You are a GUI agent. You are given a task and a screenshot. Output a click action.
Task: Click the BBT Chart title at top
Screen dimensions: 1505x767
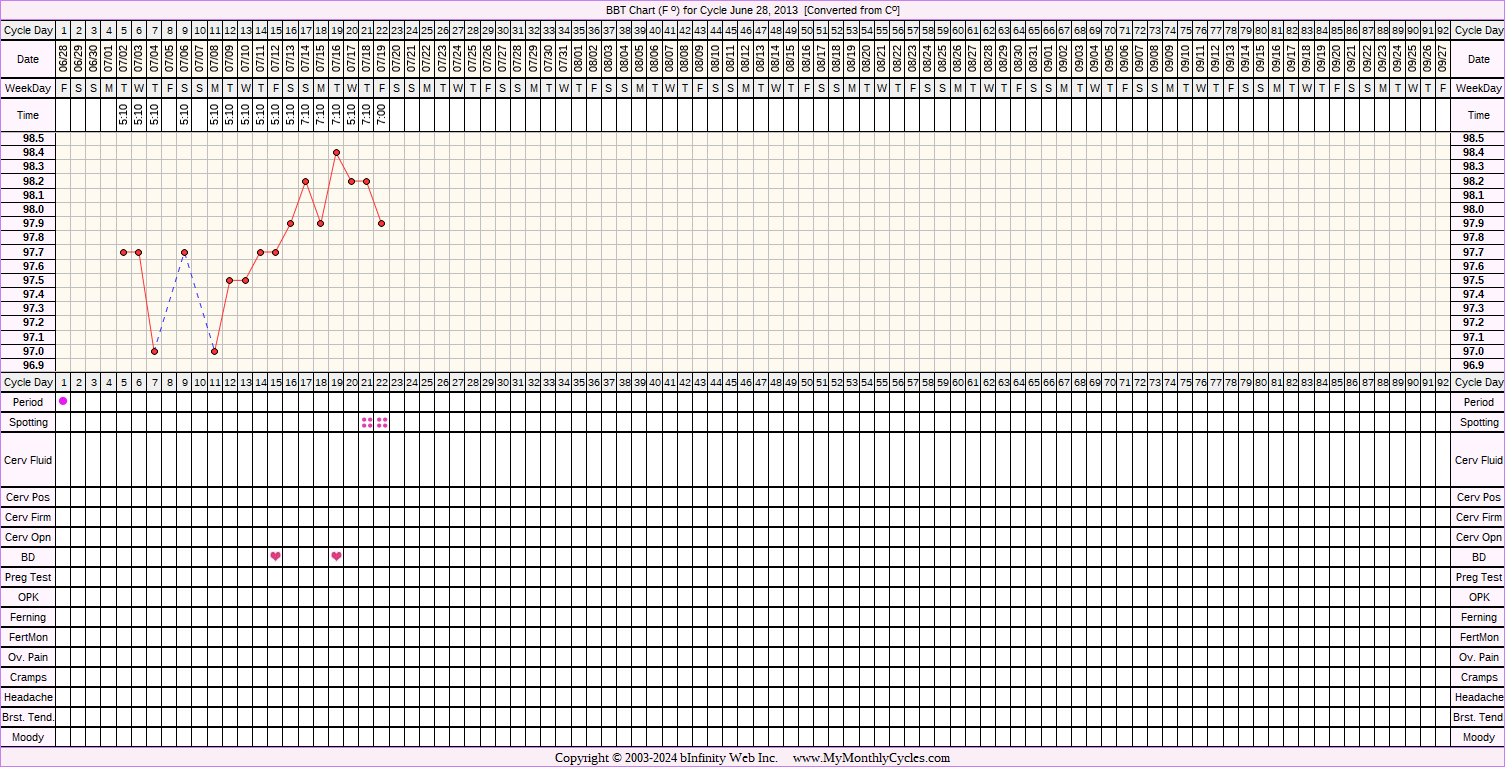tap(752, 10)
